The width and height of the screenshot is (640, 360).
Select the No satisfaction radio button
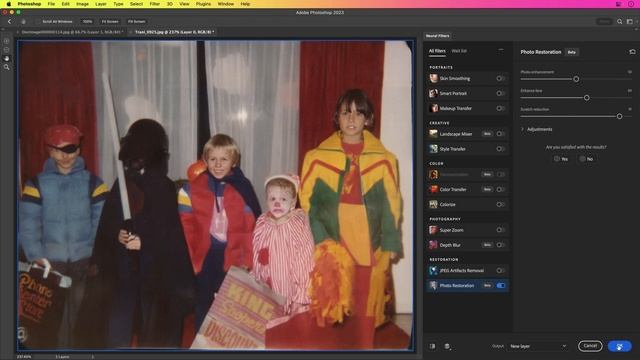click(582, 159)
